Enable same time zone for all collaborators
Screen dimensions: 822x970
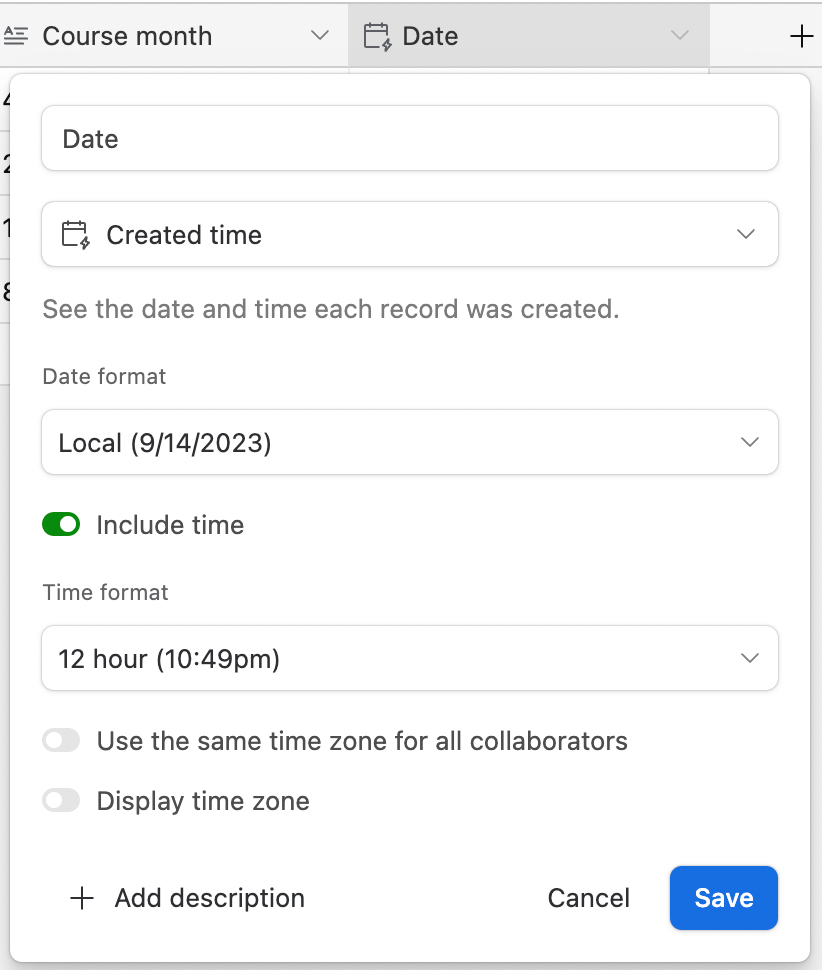point(61,740)
